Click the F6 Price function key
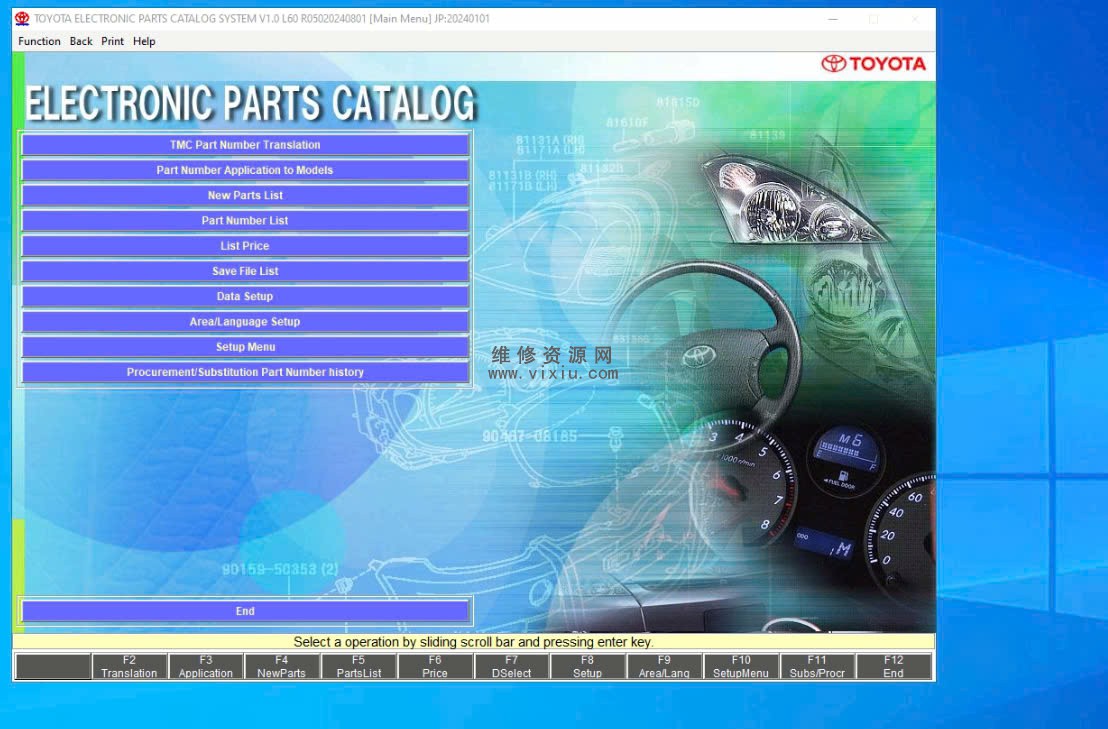 click(435, 667)
